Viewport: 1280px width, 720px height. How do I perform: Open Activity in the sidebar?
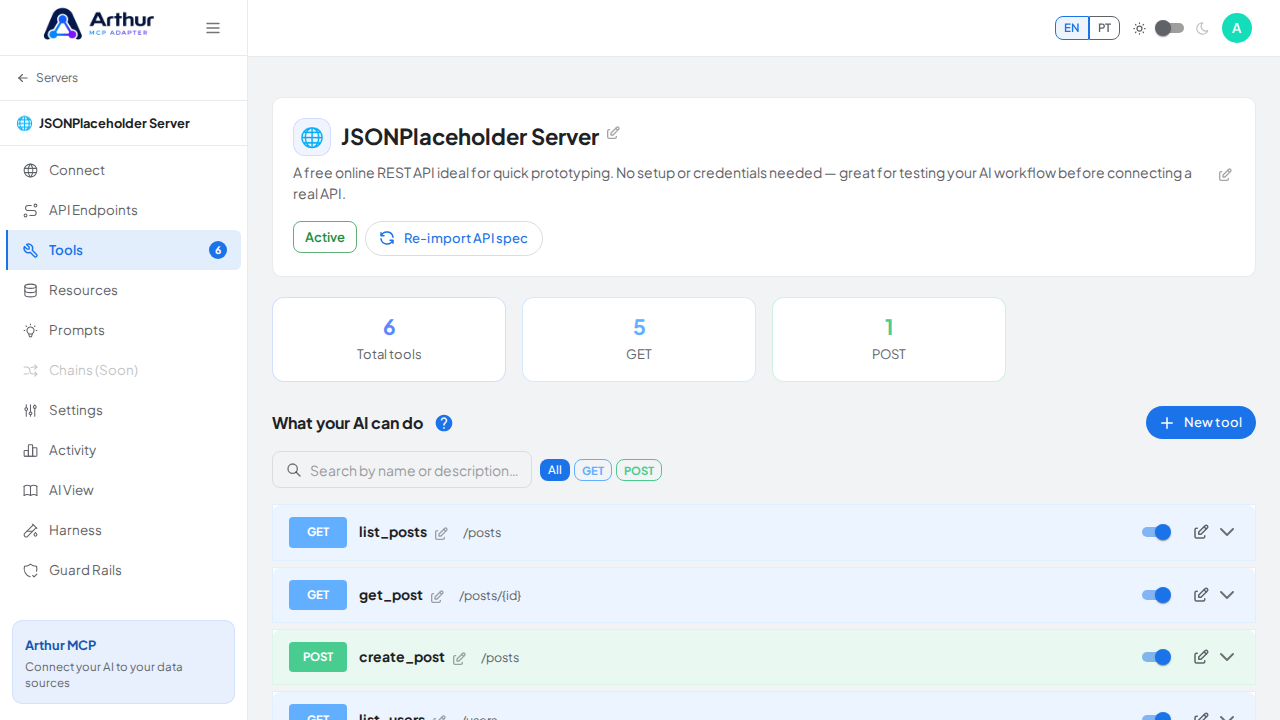(124, 450)
